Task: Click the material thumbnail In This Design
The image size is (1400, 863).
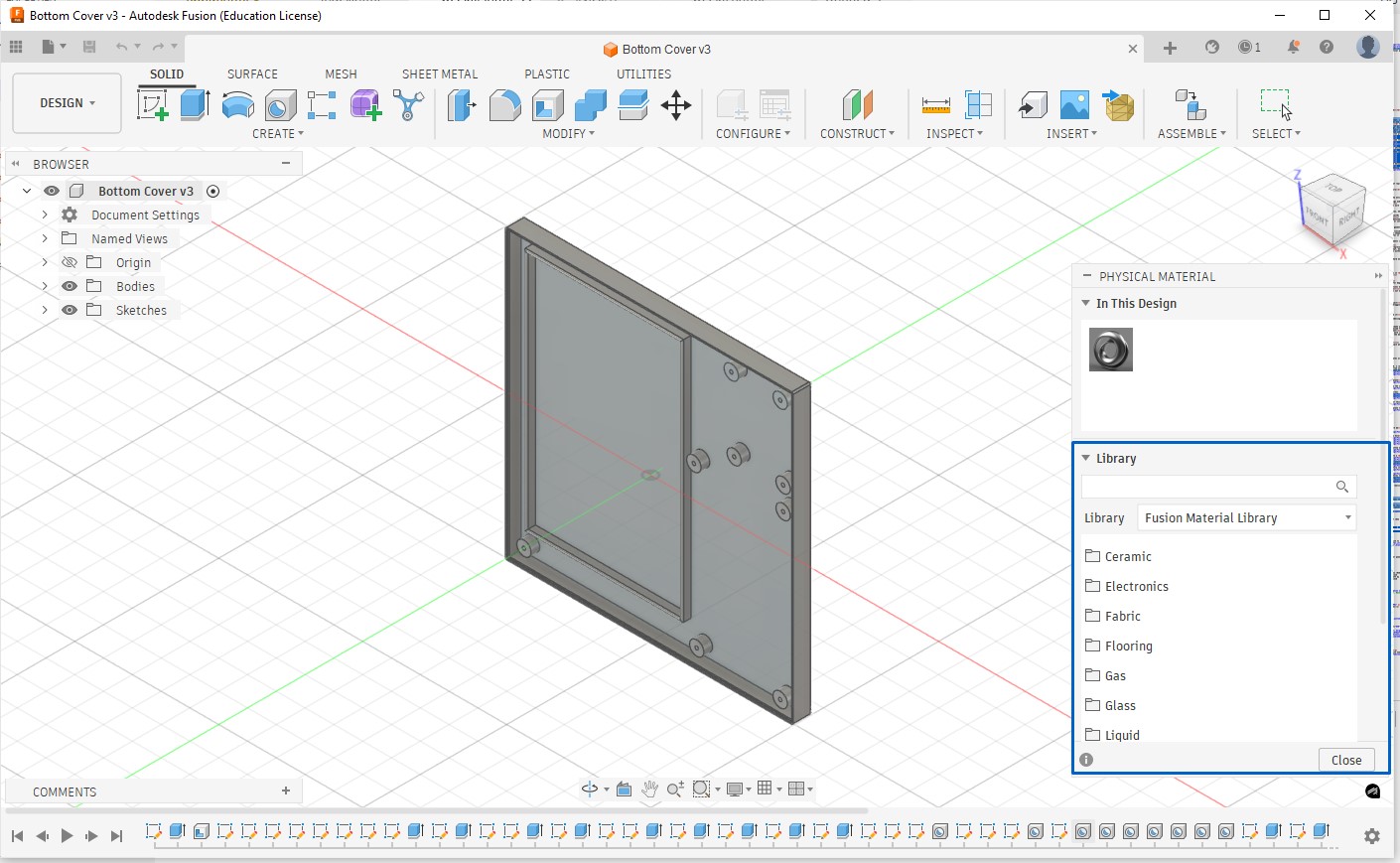Action: [1110, 351]
